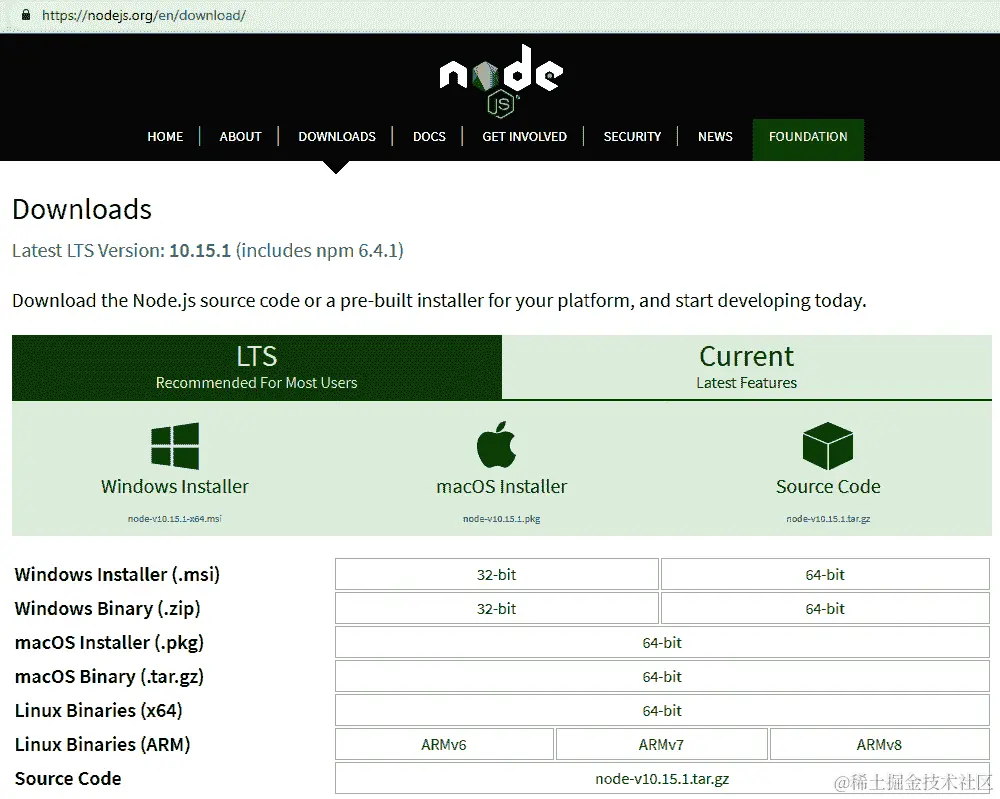
Task: Click the Apple logo icon
Action: pyautogui.click(x=497, y=444)
